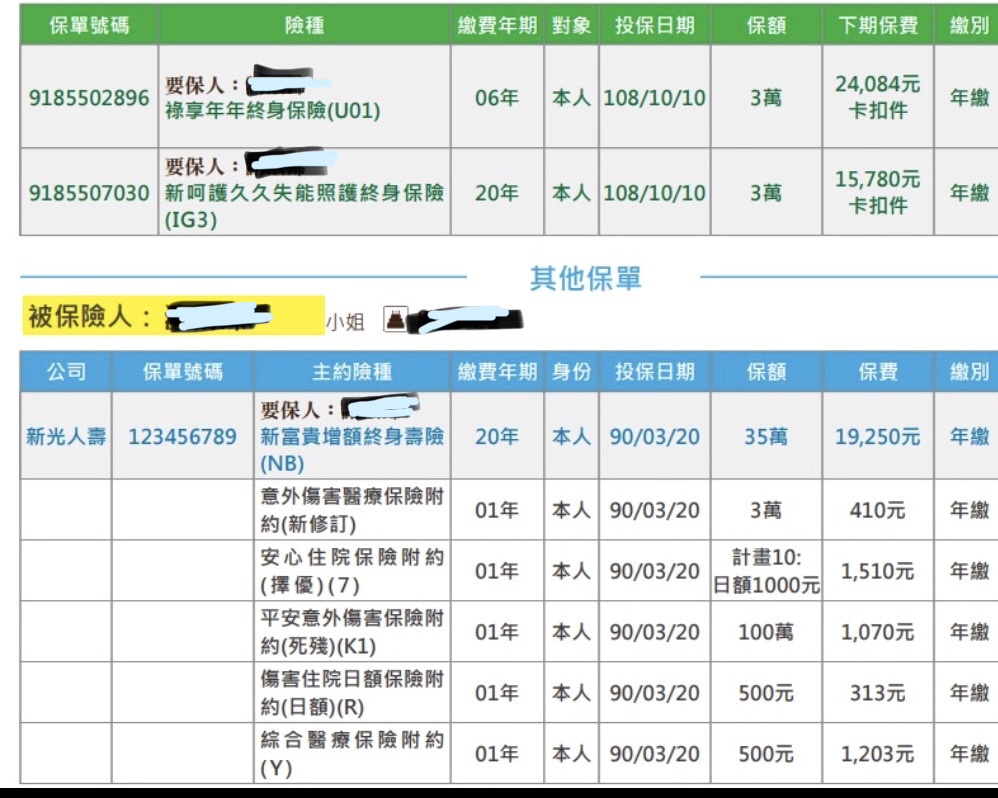The image size is (998, 798).
Task: Select the 安心住院保險附約 rider name
Action: [352, 570]
